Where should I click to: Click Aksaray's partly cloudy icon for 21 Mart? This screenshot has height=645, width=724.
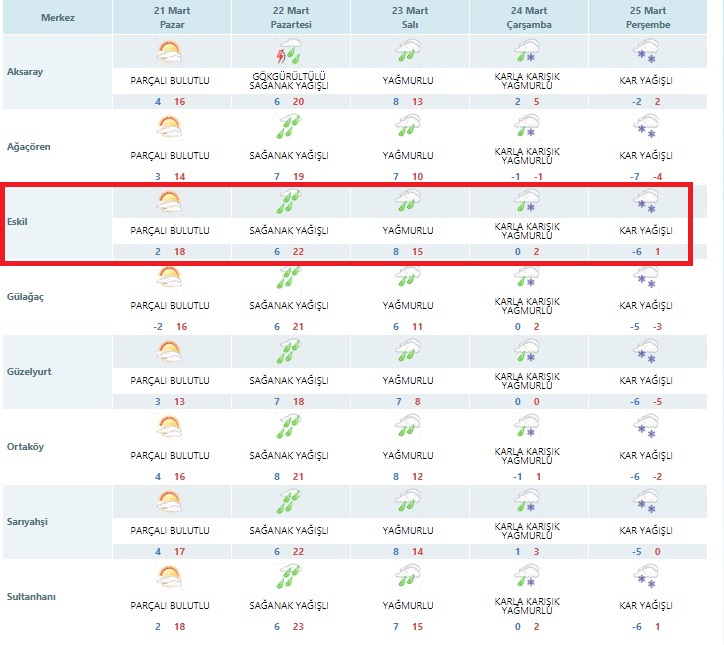pos(169,52)
